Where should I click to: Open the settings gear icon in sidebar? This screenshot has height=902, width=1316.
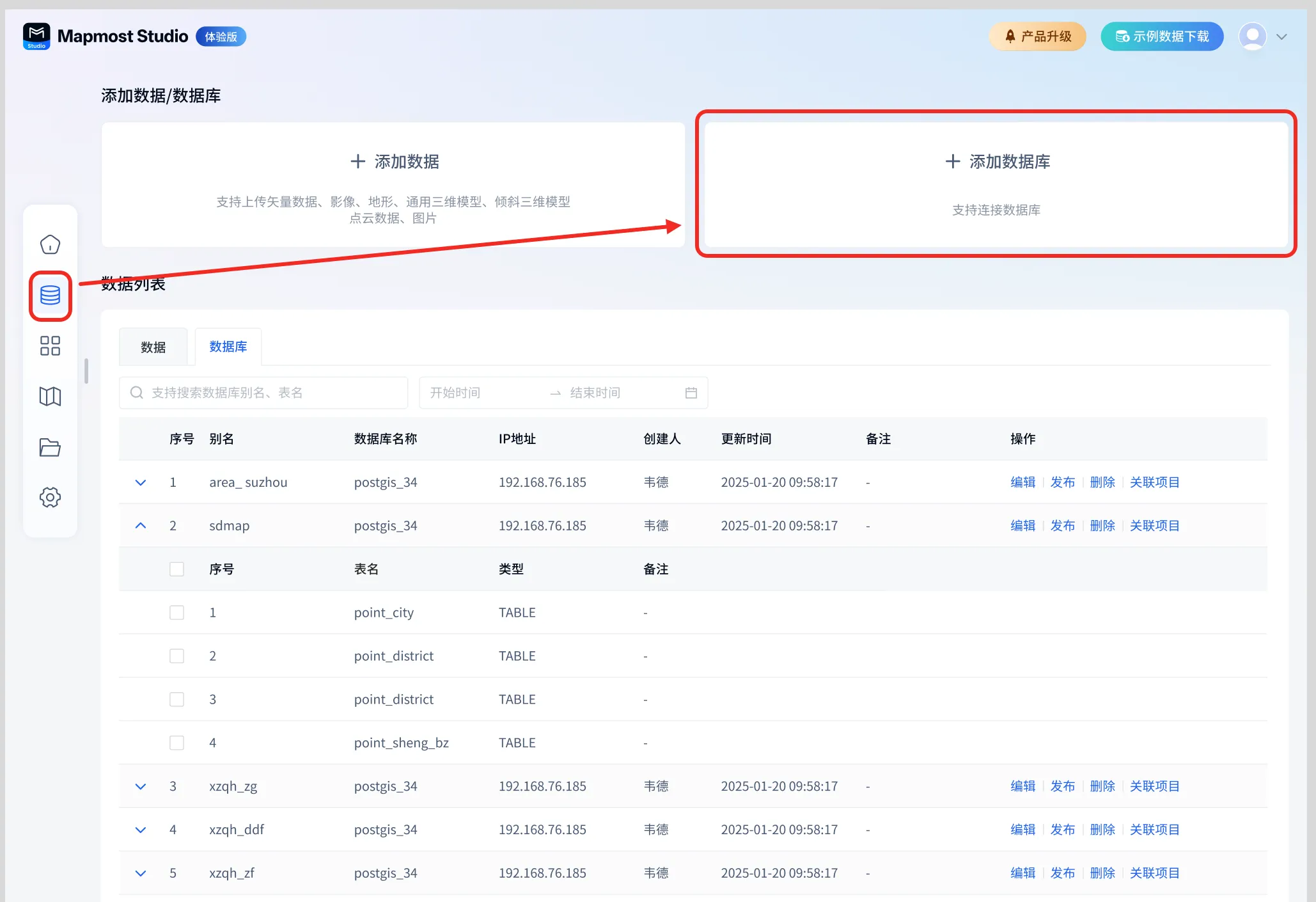tap(50, 497)
